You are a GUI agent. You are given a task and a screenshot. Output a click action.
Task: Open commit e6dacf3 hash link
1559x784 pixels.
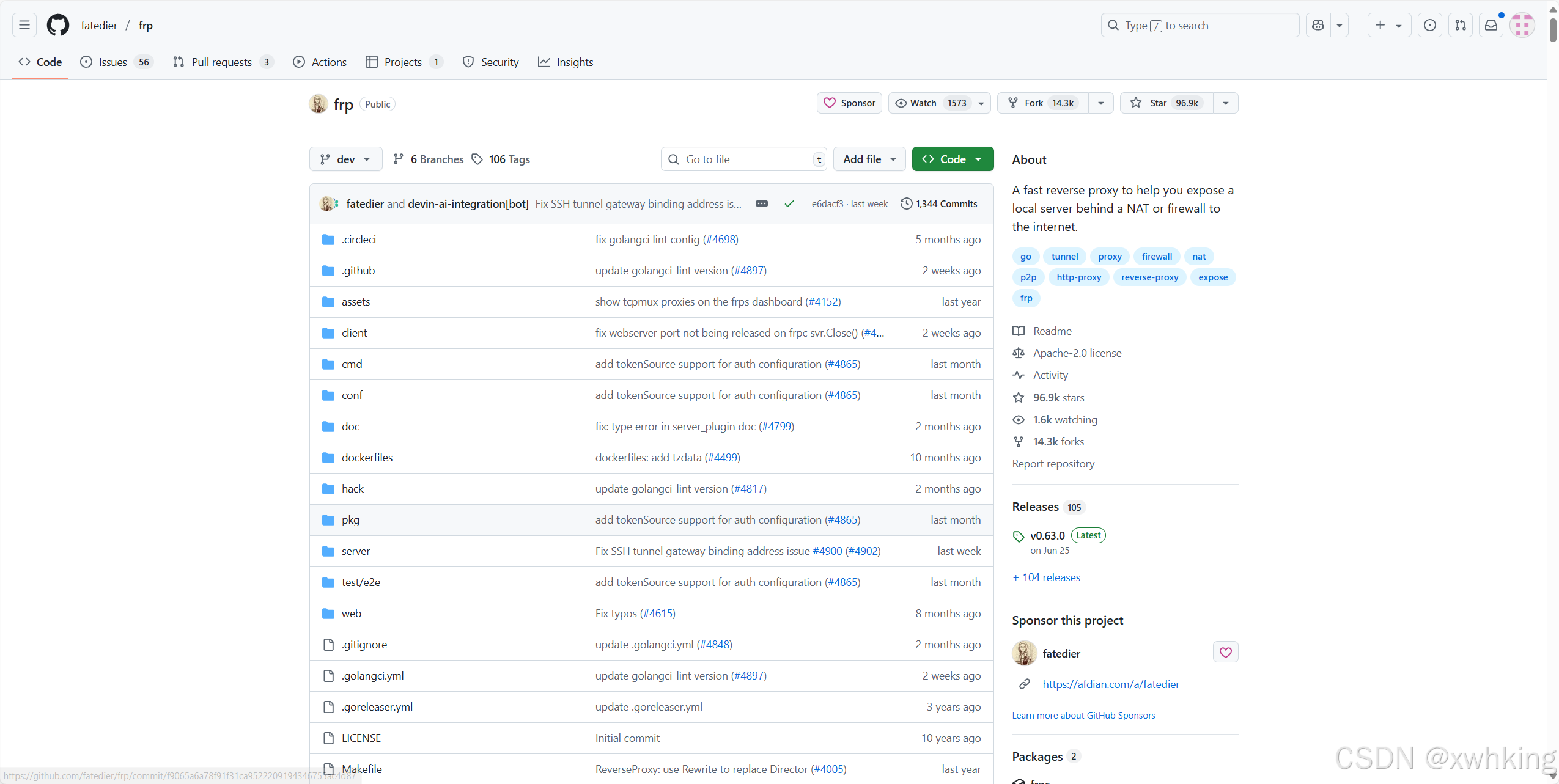coord(827,203)
